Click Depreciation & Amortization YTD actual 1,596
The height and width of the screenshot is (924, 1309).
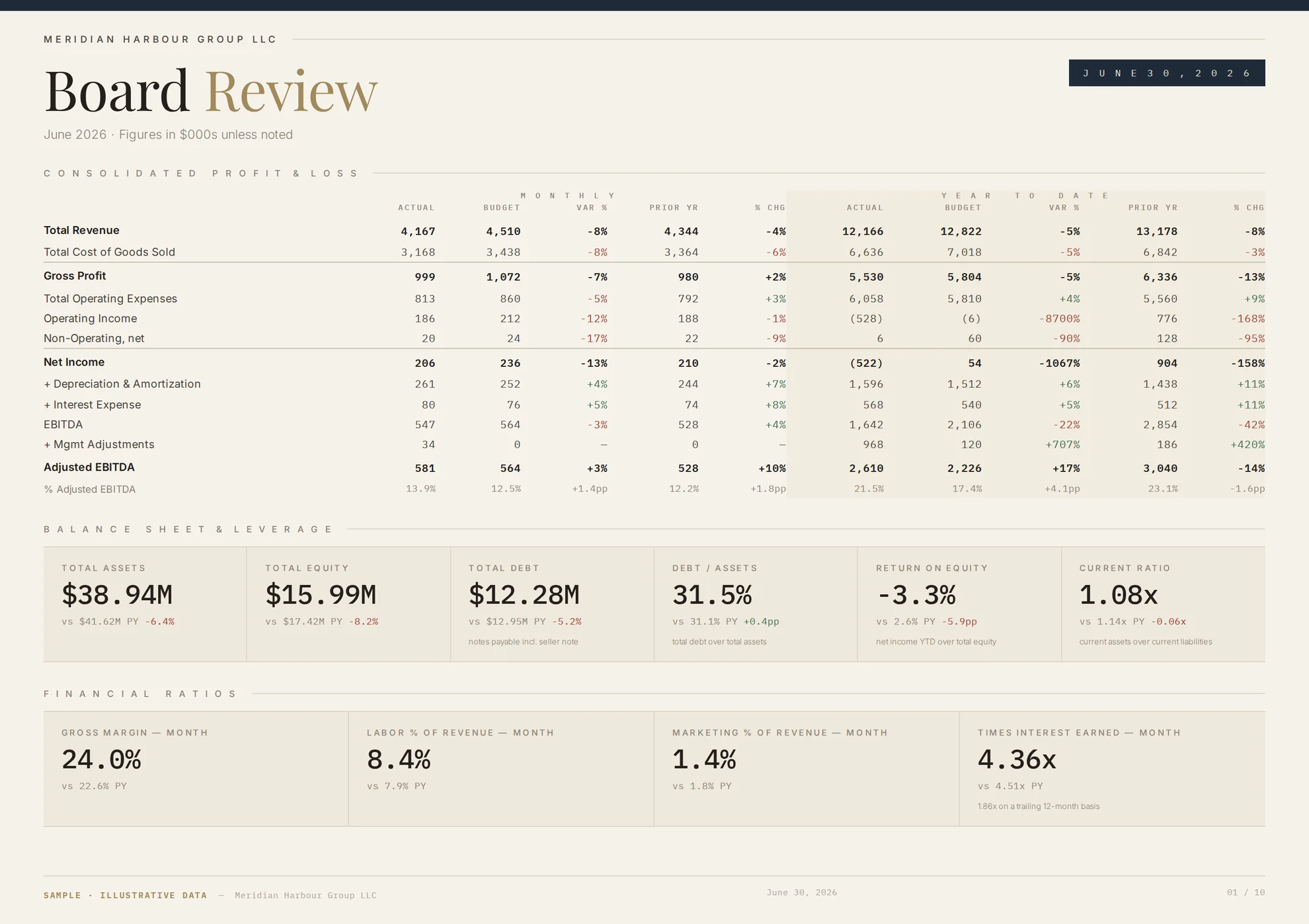pyautogui.click(x=866, y=384)
